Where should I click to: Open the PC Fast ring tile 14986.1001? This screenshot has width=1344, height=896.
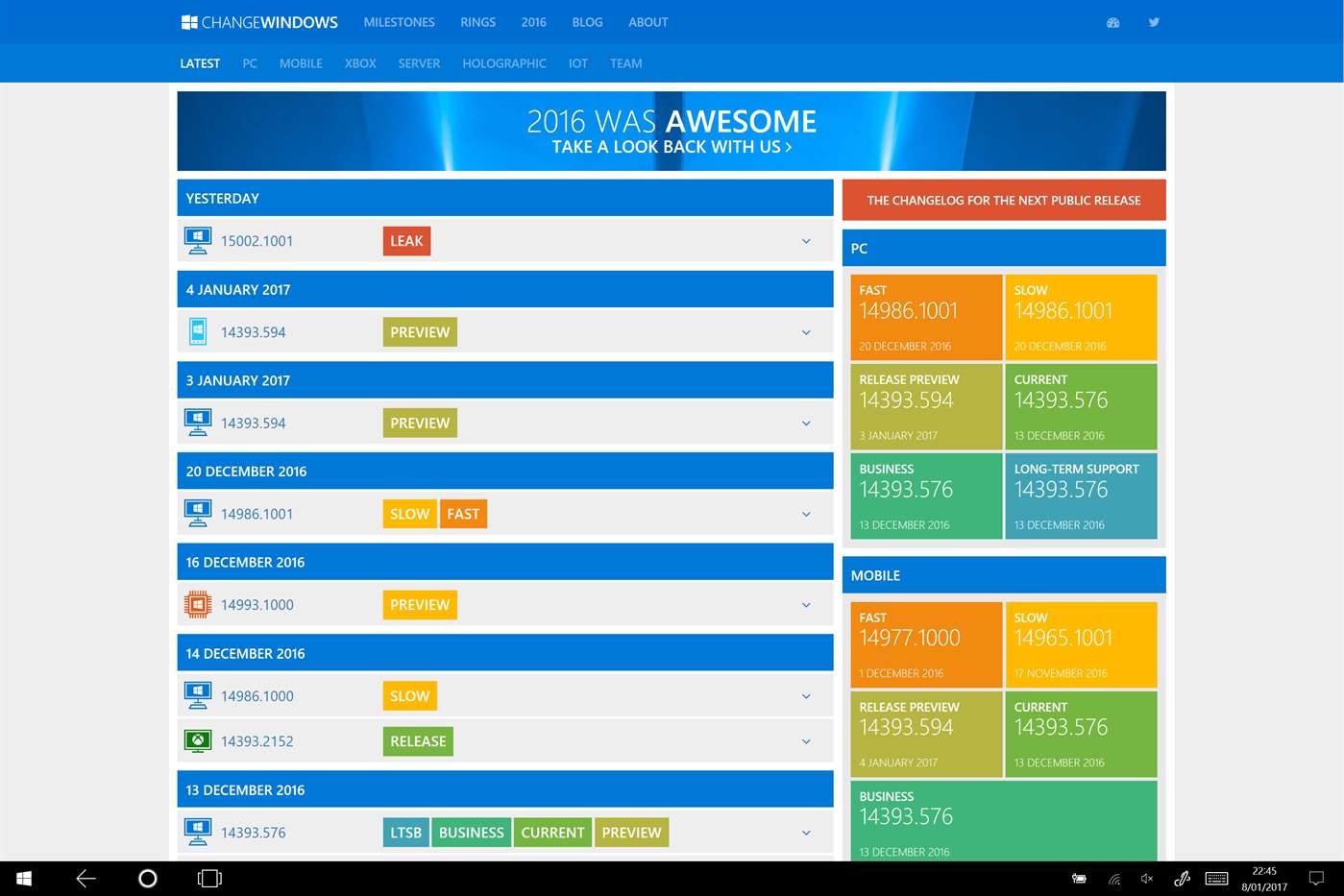pos(926,317)
